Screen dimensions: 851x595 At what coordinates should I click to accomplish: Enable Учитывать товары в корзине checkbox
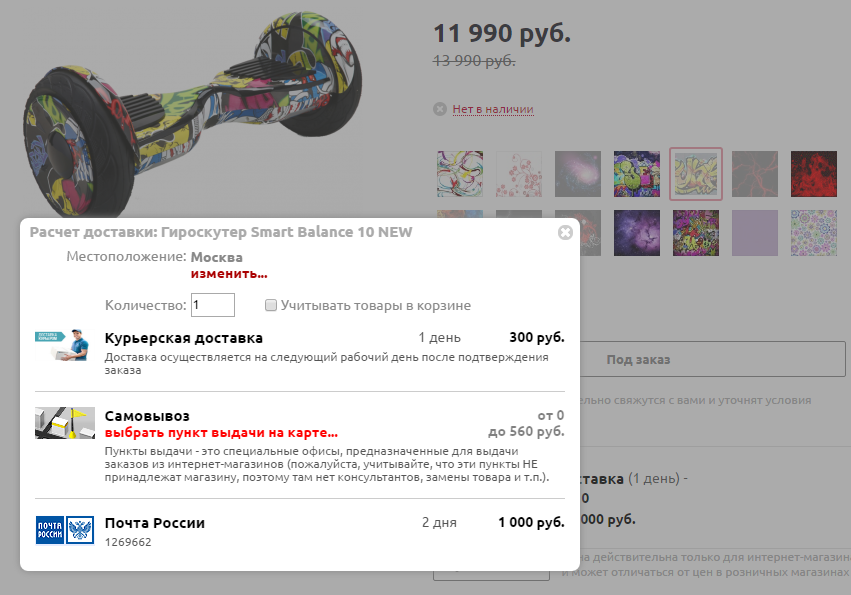(x=270, y=305)
